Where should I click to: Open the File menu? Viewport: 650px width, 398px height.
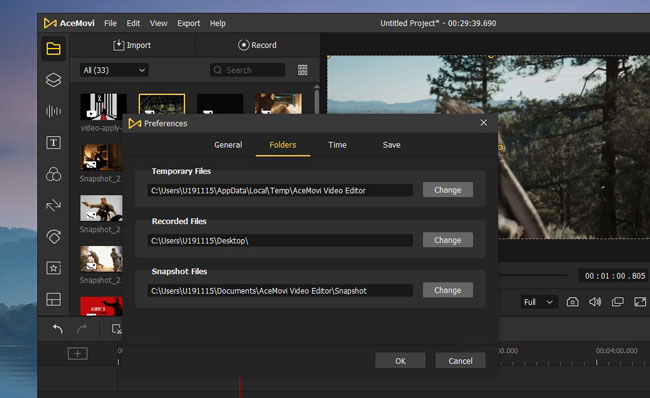point(110,23)
